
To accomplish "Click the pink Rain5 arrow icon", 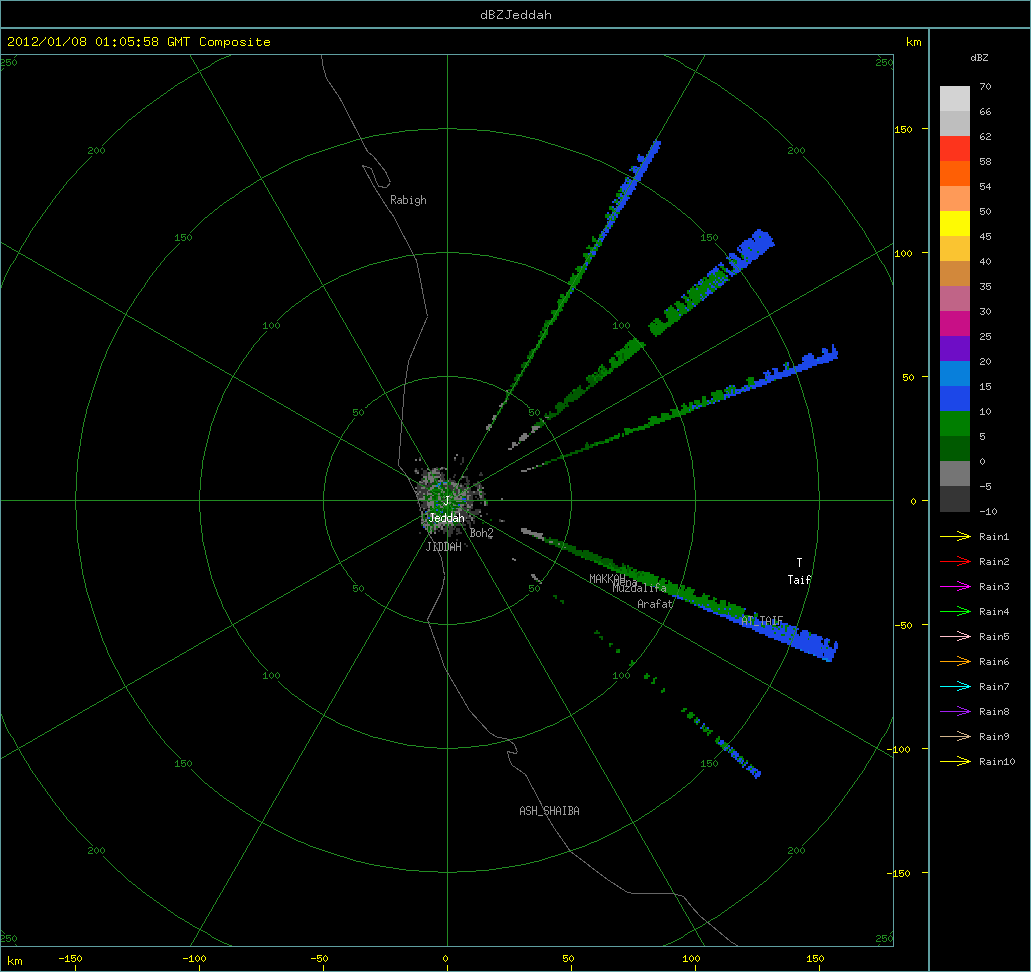I will pyautogui.click(x=955, y=637).
